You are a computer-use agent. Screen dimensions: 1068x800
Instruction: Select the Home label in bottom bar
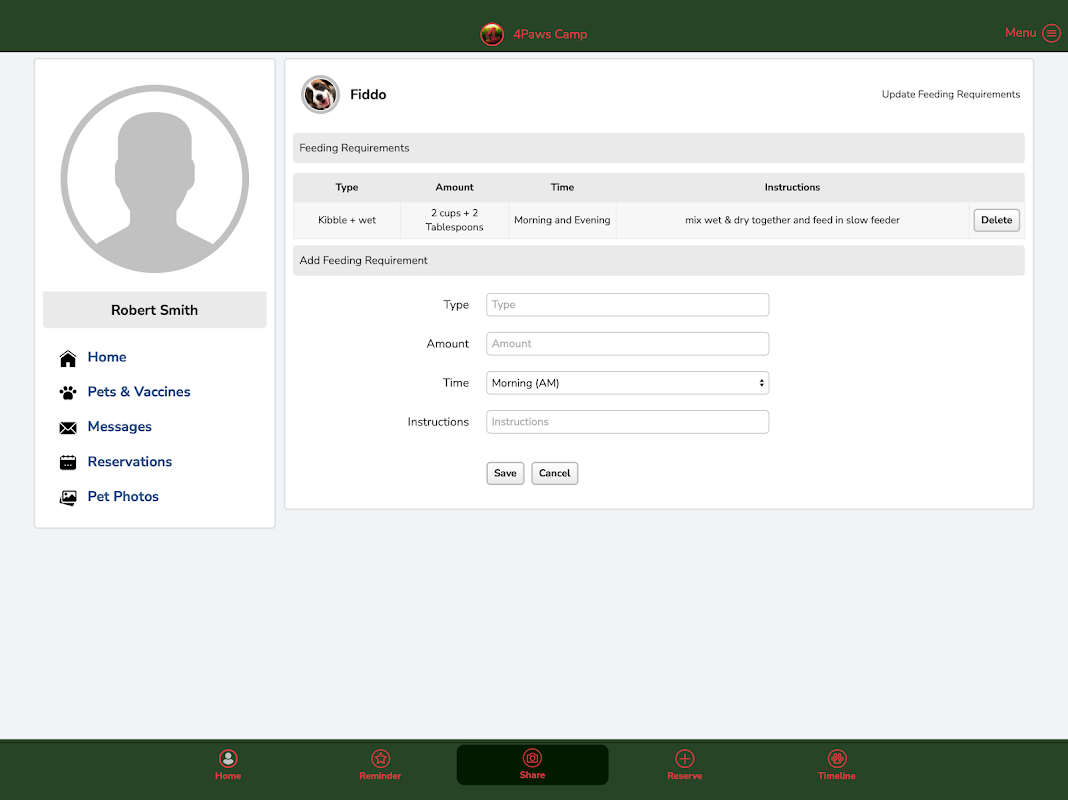pos(228,775)
